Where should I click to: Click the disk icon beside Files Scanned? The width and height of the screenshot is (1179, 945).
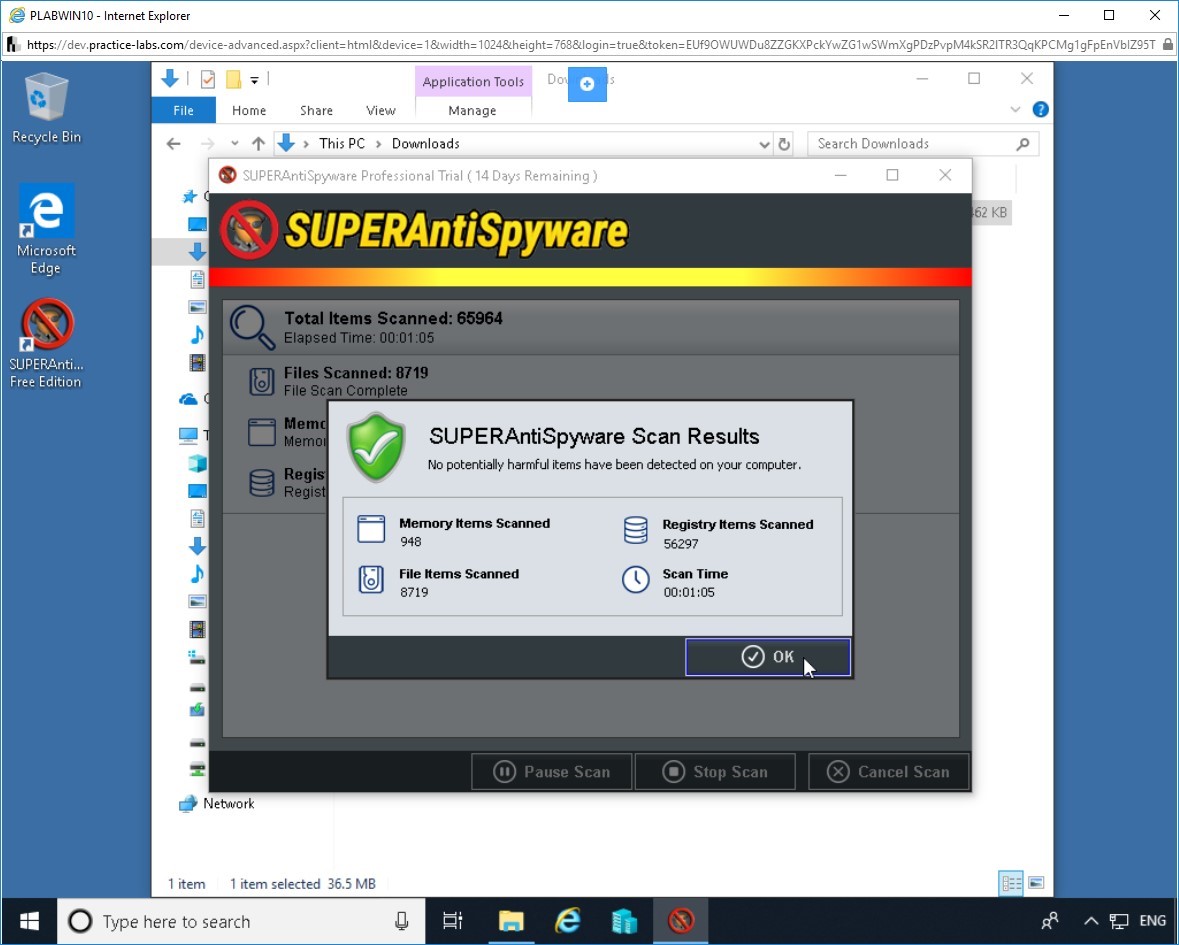[262, 381]
